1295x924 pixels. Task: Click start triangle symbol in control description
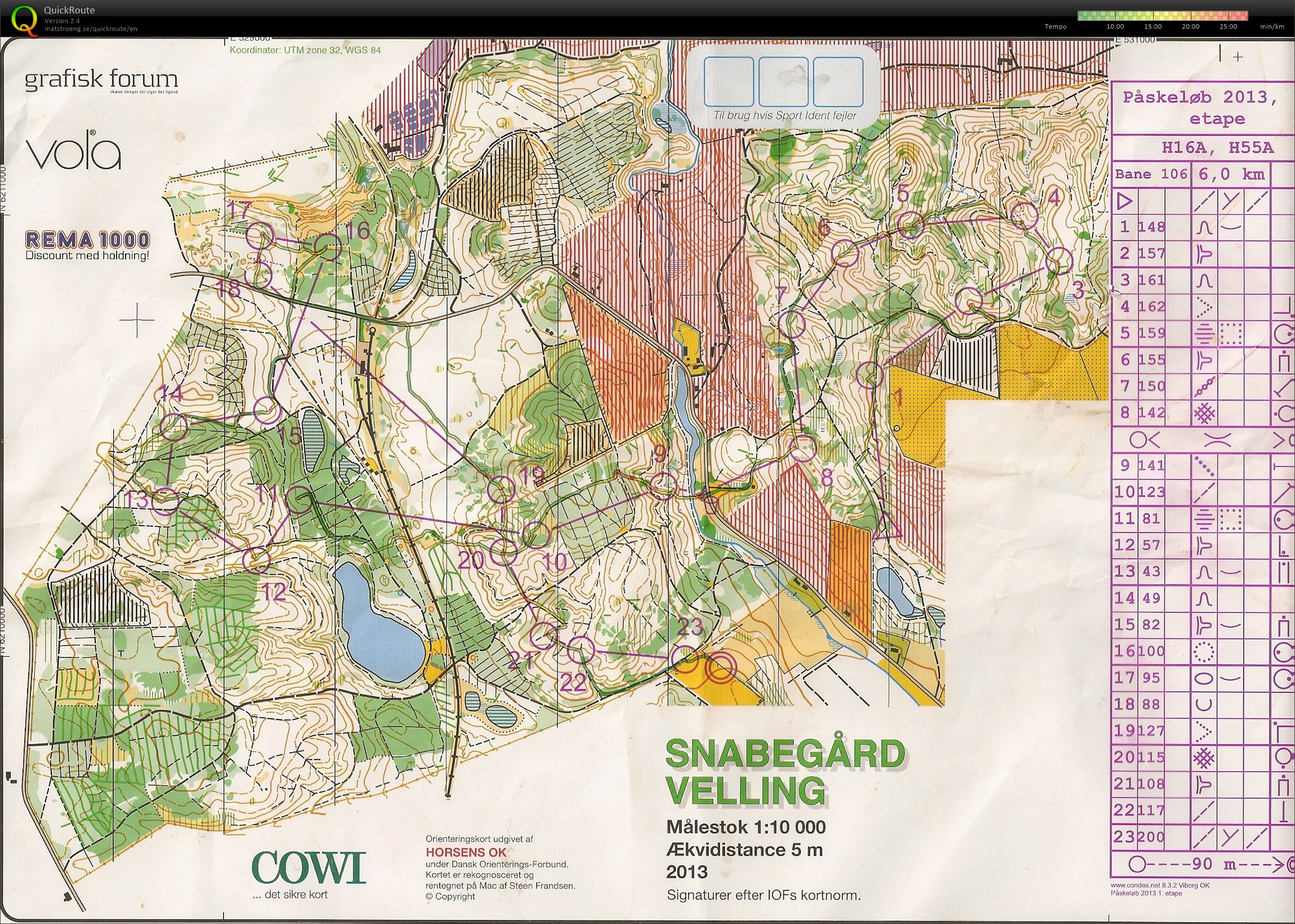[1124, 201]
